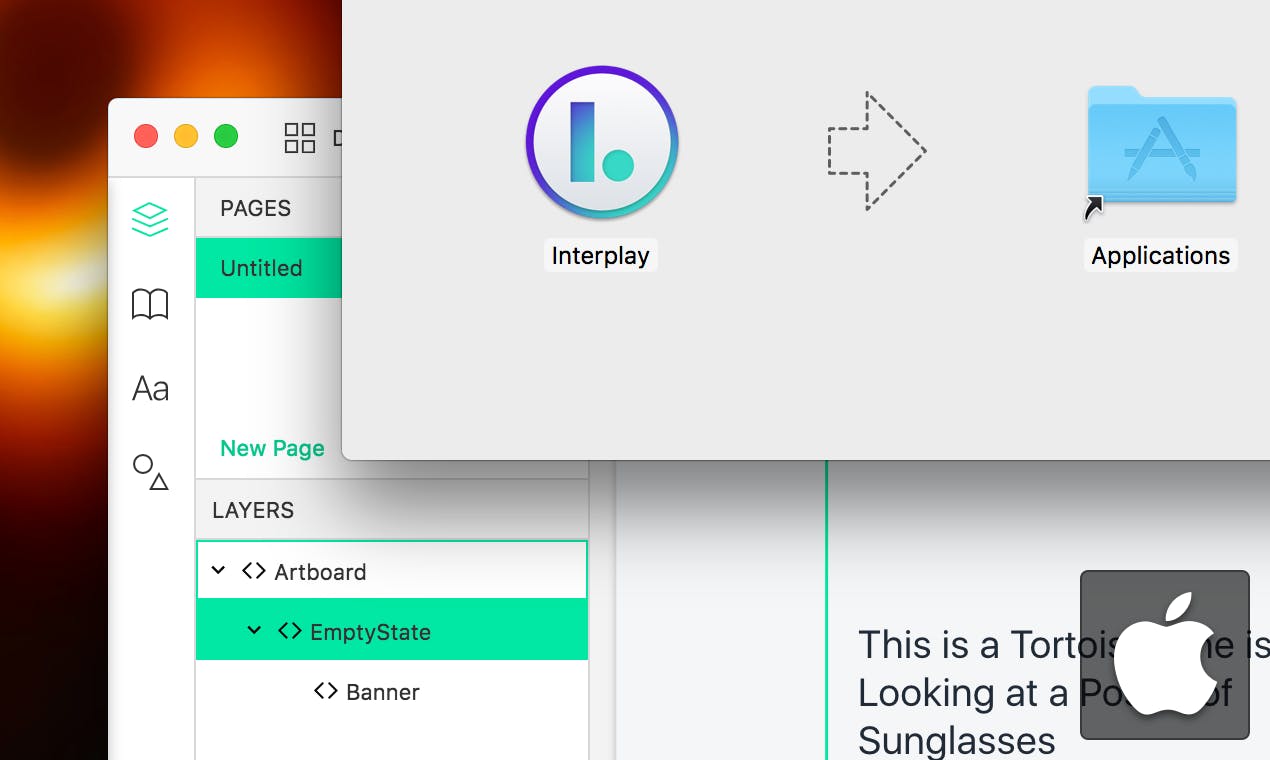Viewport: 1270px width, 760px height.
Task: Open the Layers panel stack icon
Action: pyautogui.click(x=150, y=219)
